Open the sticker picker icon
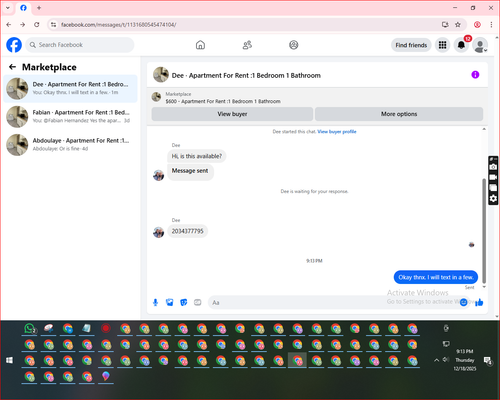 [184, 302]
